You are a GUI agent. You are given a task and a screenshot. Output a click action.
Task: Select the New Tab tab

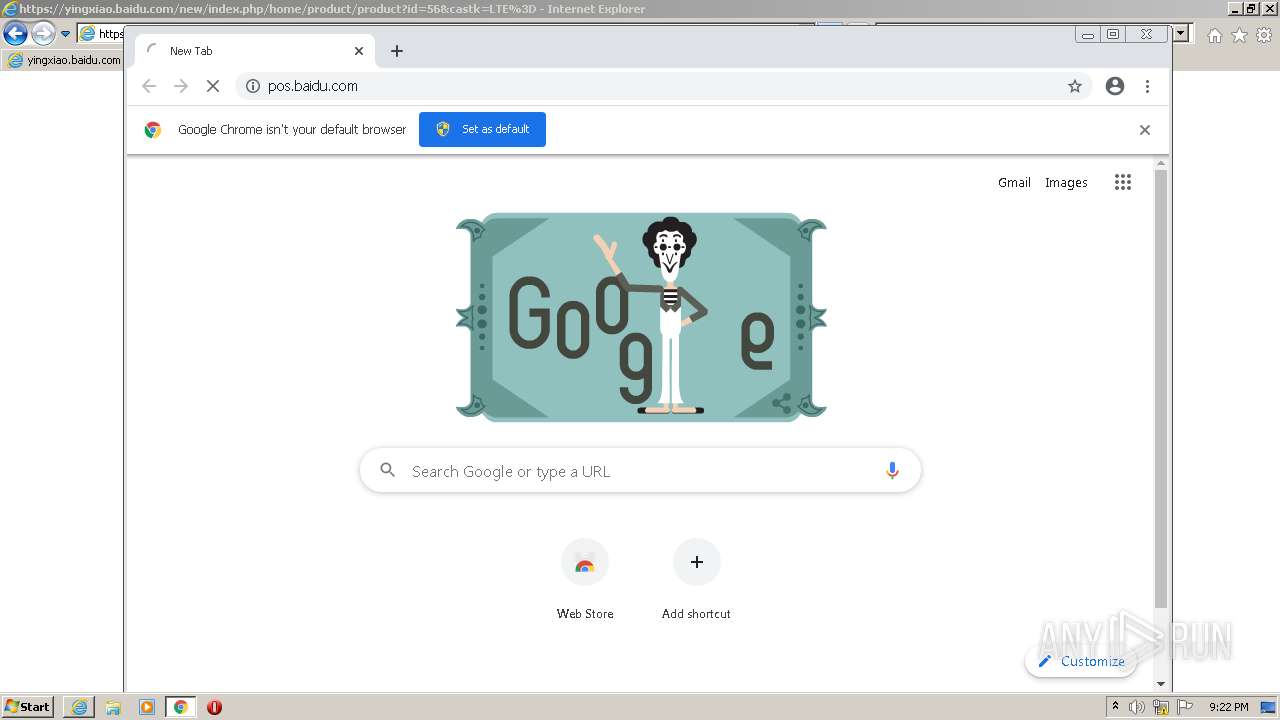click(255, 51)
